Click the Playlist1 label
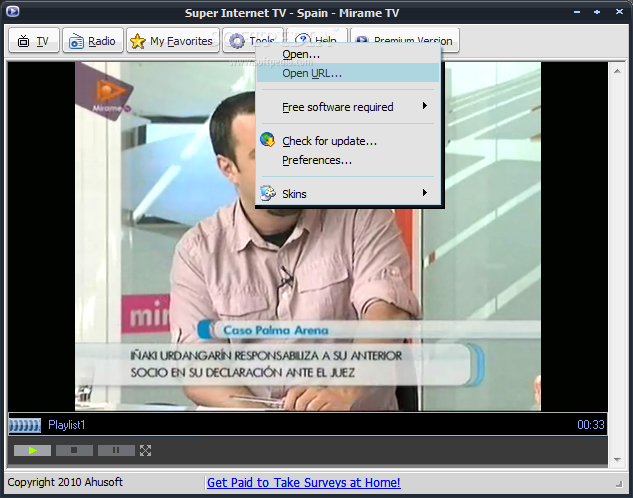The width and height of the screenshot is (633, 498). 67,425
